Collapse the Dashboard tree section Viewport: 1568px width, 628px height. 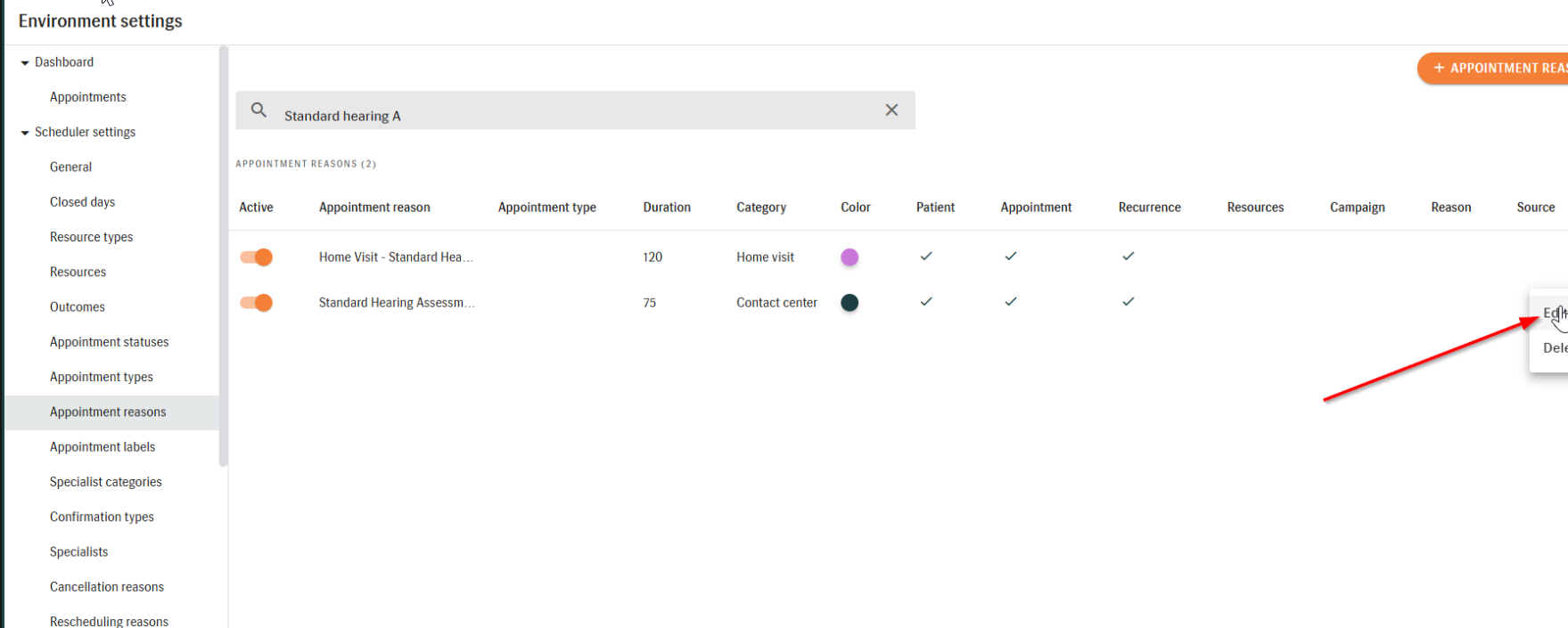click(x=25, y=63)
